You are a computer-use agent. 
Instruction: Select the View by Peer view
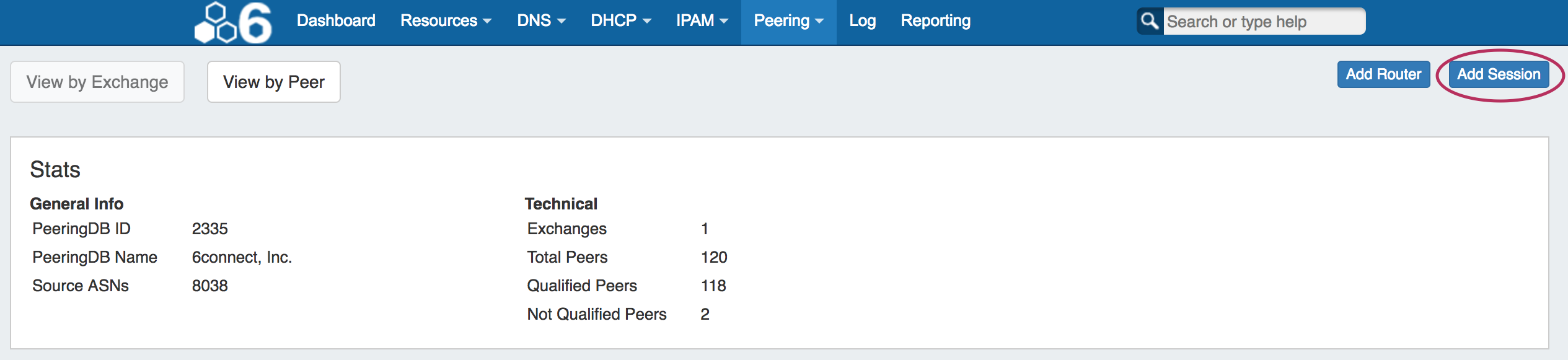[x=273, y=82]
